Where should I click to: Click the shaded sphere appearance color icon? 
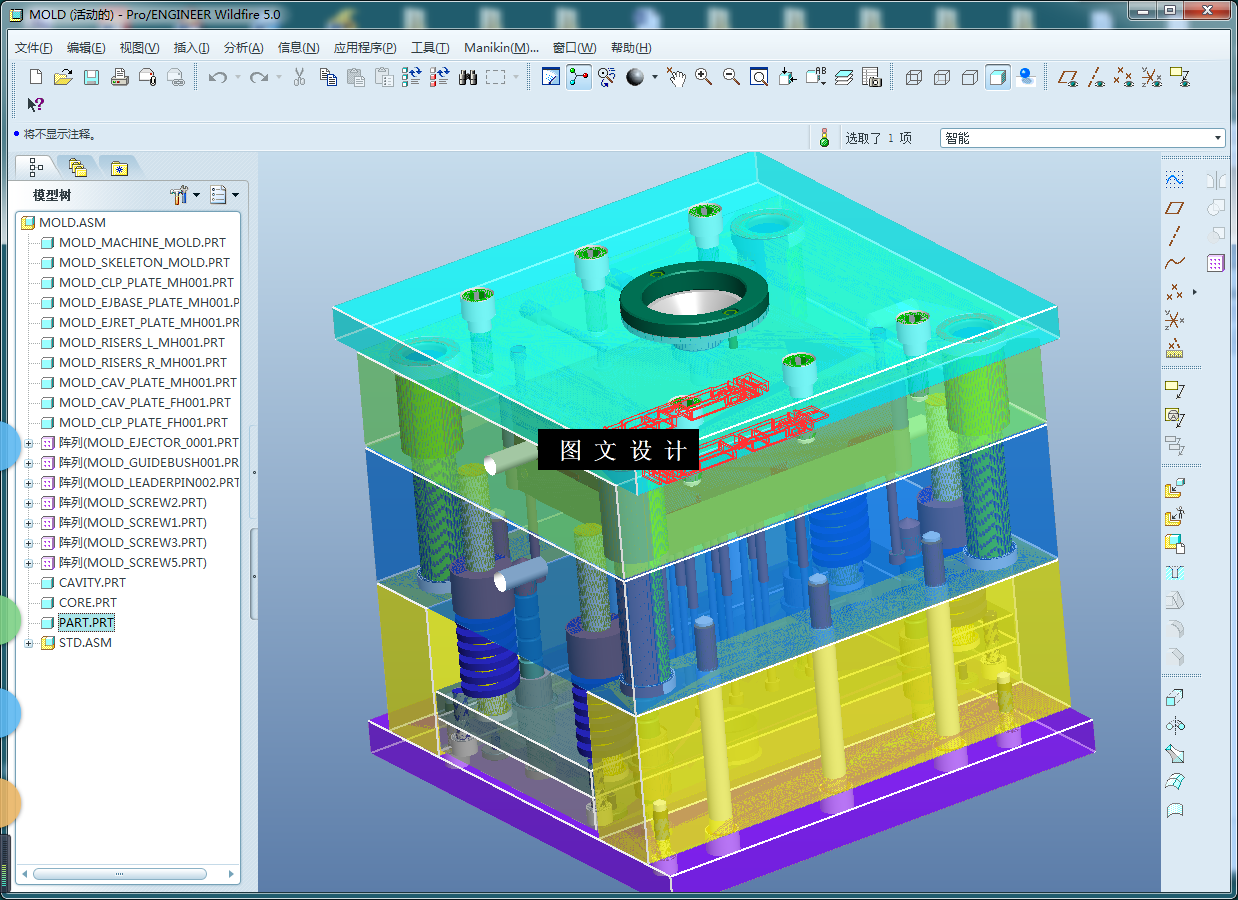click(x=635, y=77)
